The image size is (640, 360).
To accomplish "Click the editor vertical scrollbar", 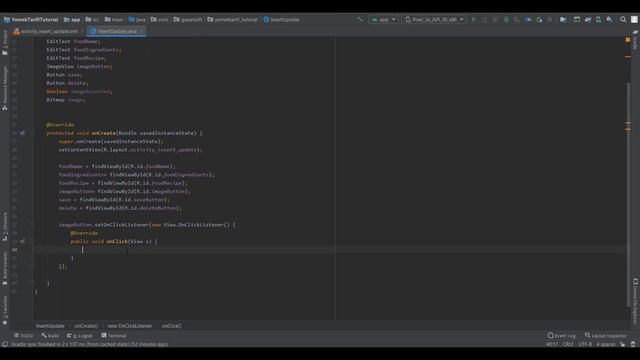I will pyautogui.click(x=628, y=194).
